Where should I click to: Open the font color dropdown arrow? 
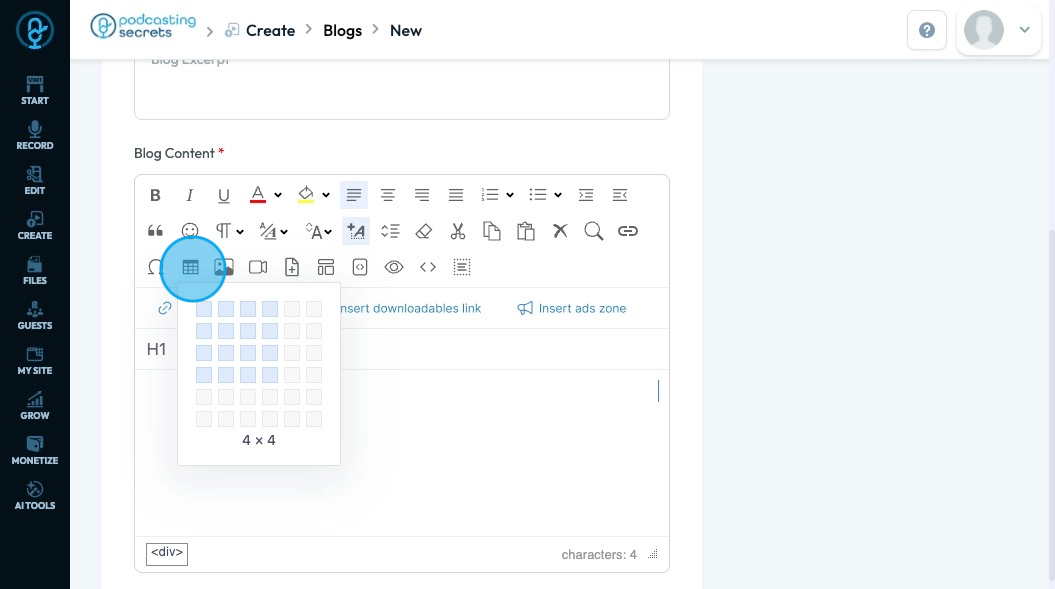(x=278, y=195)
